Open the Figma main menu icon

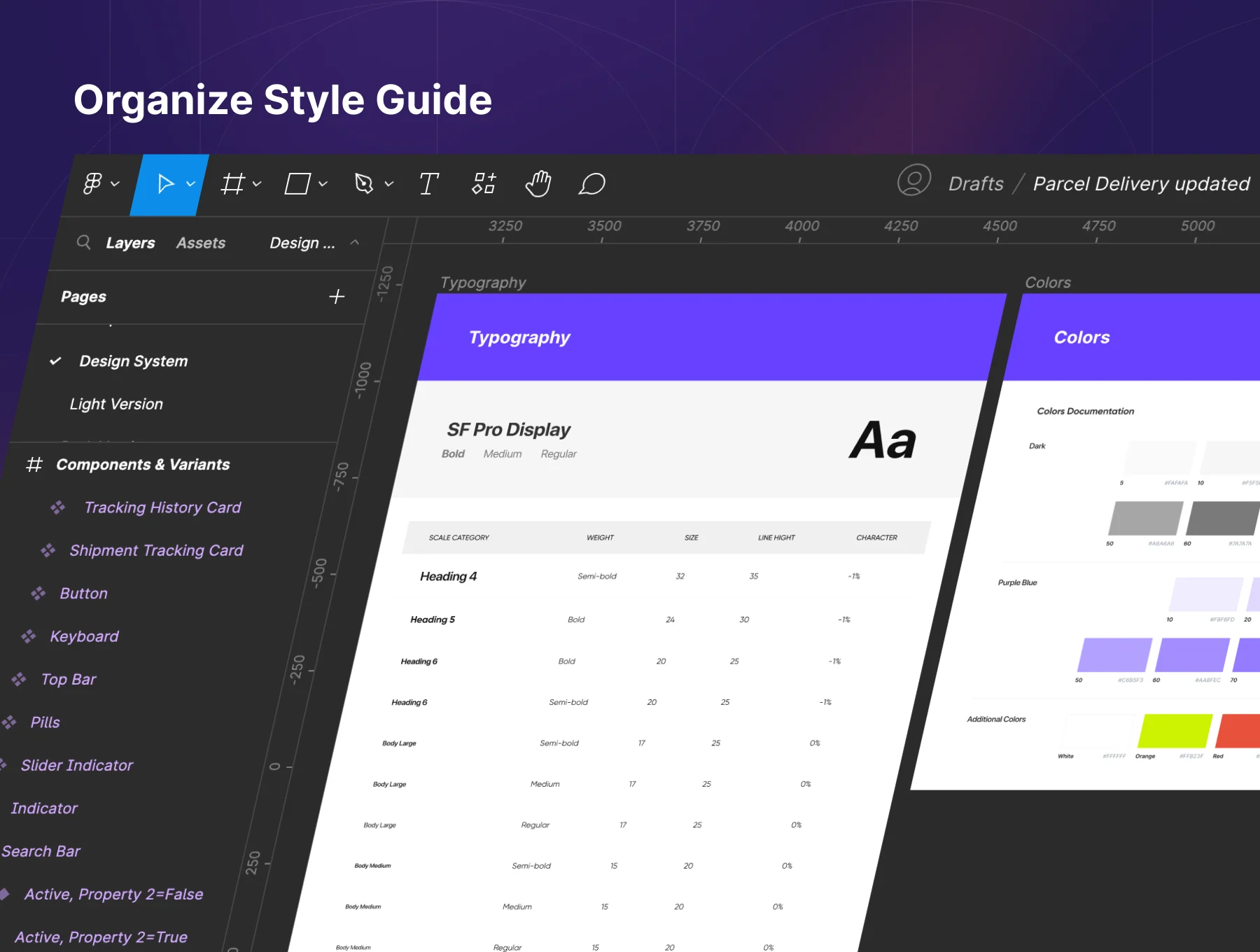92,183
